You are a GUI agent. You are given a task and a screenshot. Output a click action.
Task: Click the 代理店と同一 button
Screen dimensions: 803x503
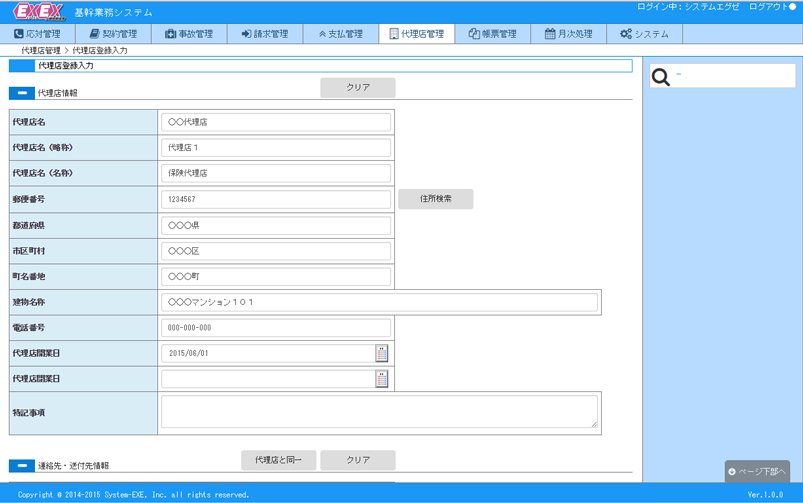(278, 460)
